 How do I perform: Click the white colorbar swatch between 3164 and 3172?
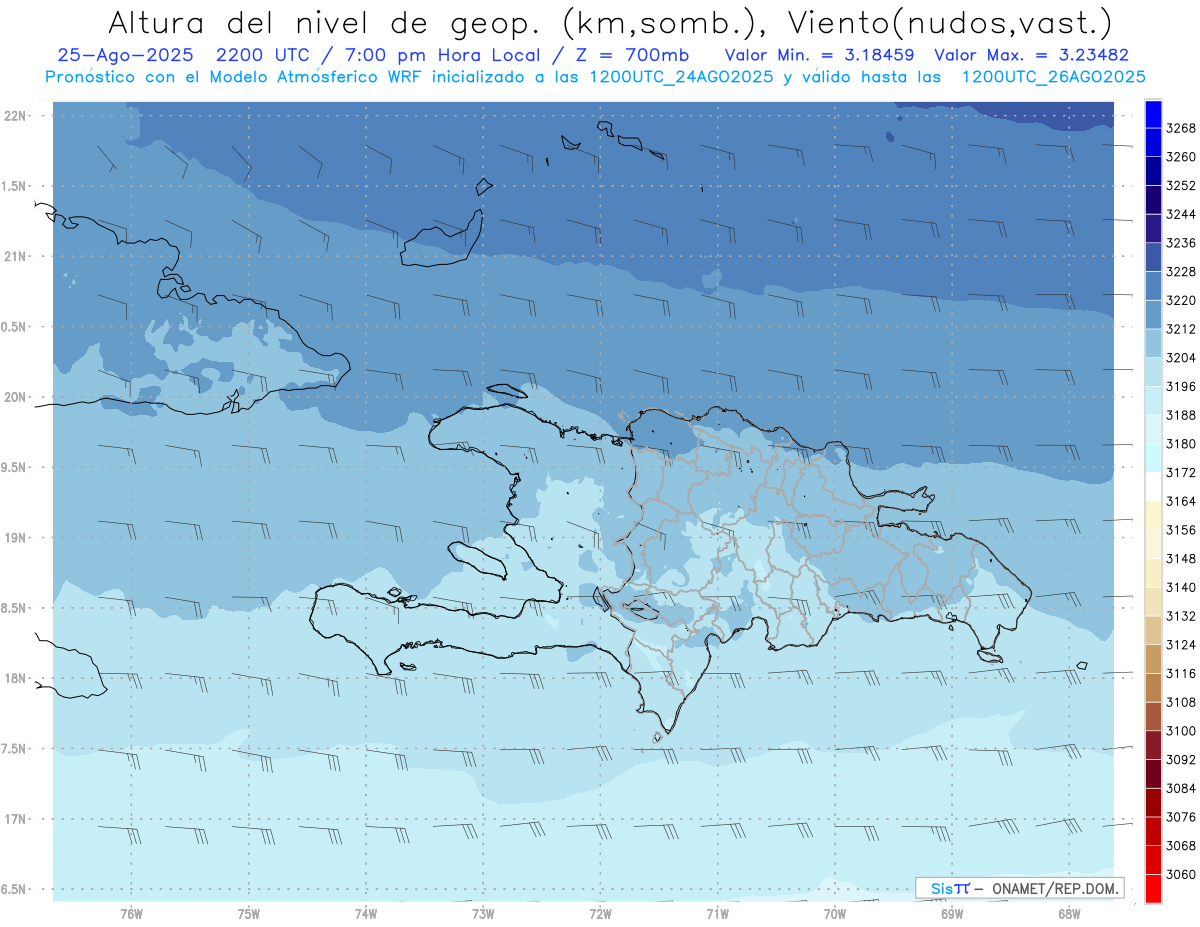coord(1153,487)
